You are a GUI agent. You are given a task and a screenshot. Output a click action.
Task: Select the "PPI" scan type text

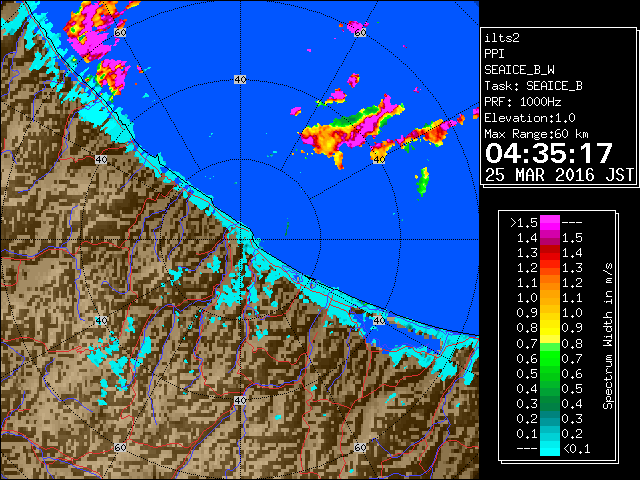[494, 54]
